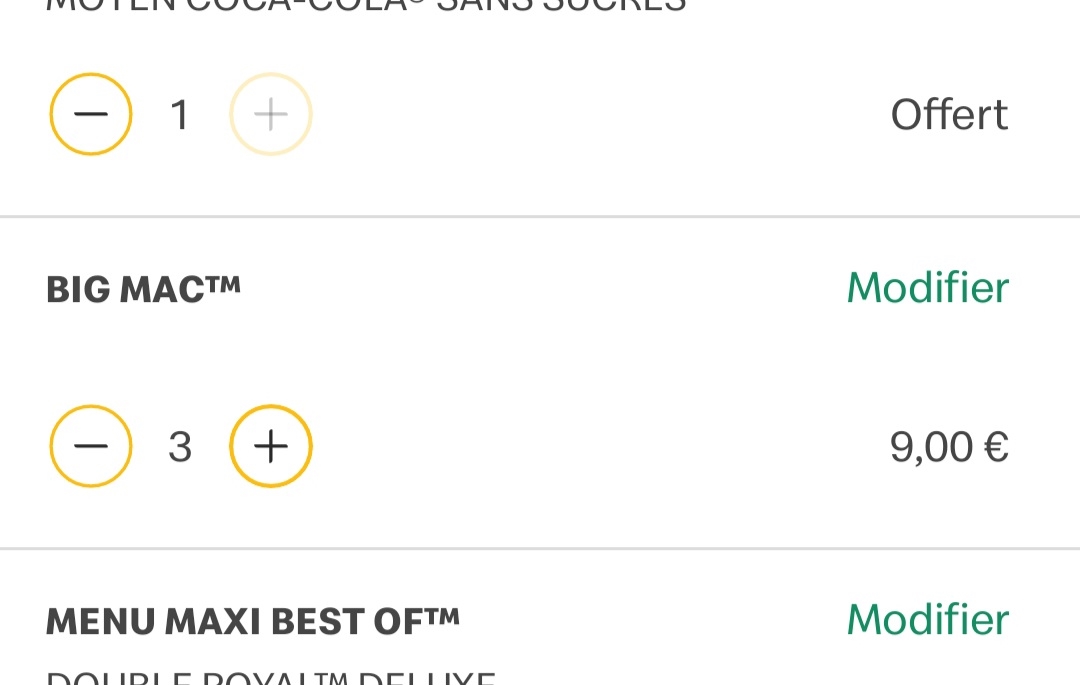The width and height of the screenshot is (1080, 685).
Task: Open Modifier for Menu Maxi Best Of
Action: point(927,620)
